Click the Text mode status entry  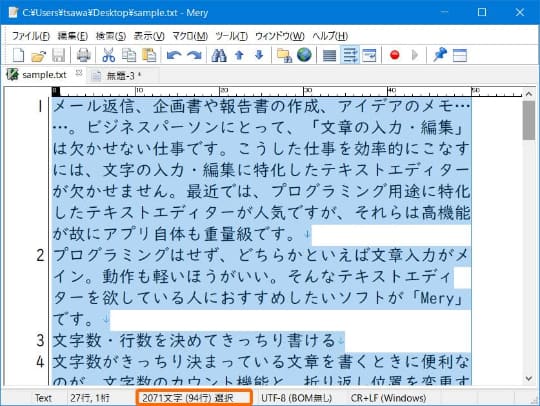43,398
